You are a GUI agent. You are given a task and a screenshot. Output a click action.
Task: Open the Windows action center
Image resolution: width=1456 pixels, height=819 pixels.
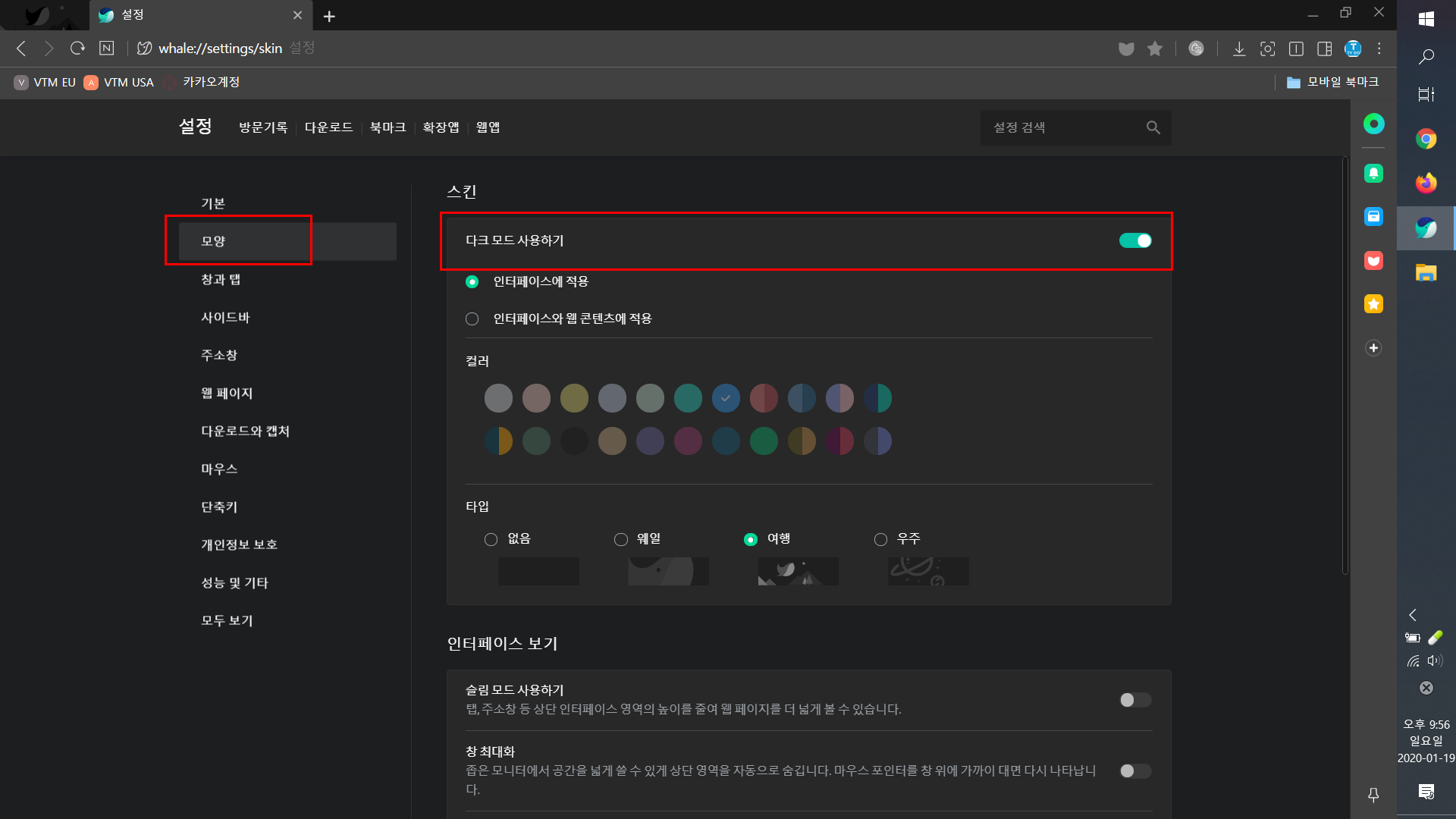pyautogui.click(x=1426, y=792)
